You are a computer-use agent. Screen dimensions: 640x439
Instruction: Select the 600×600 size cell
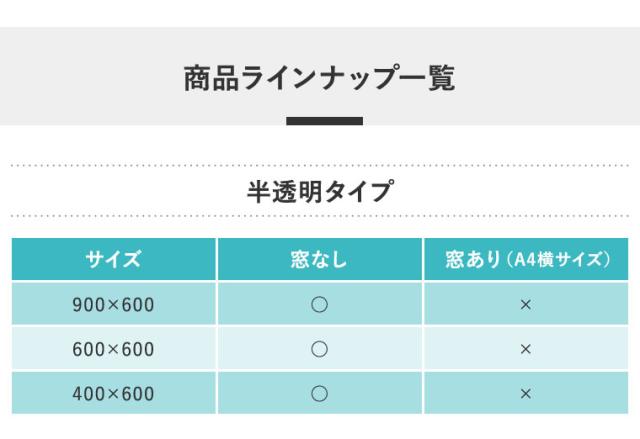(x=112, y=349)
